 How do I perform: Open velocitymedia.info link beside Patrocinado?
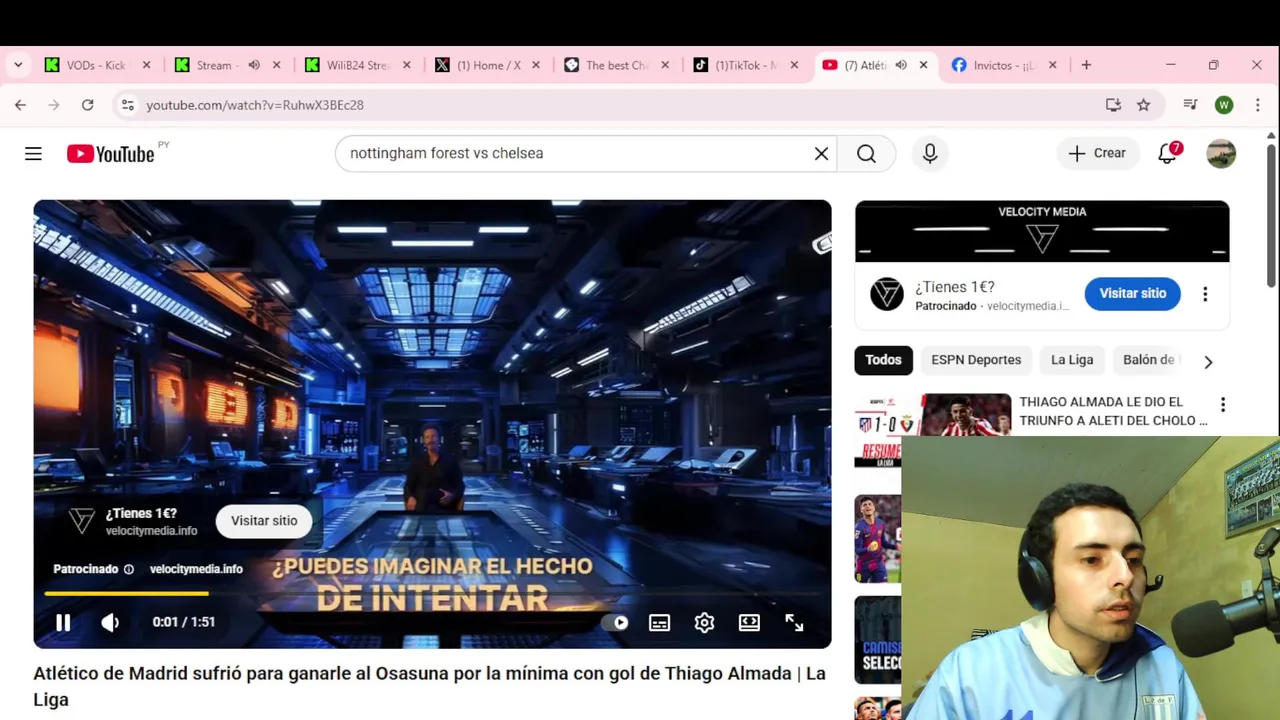(196, 569)
